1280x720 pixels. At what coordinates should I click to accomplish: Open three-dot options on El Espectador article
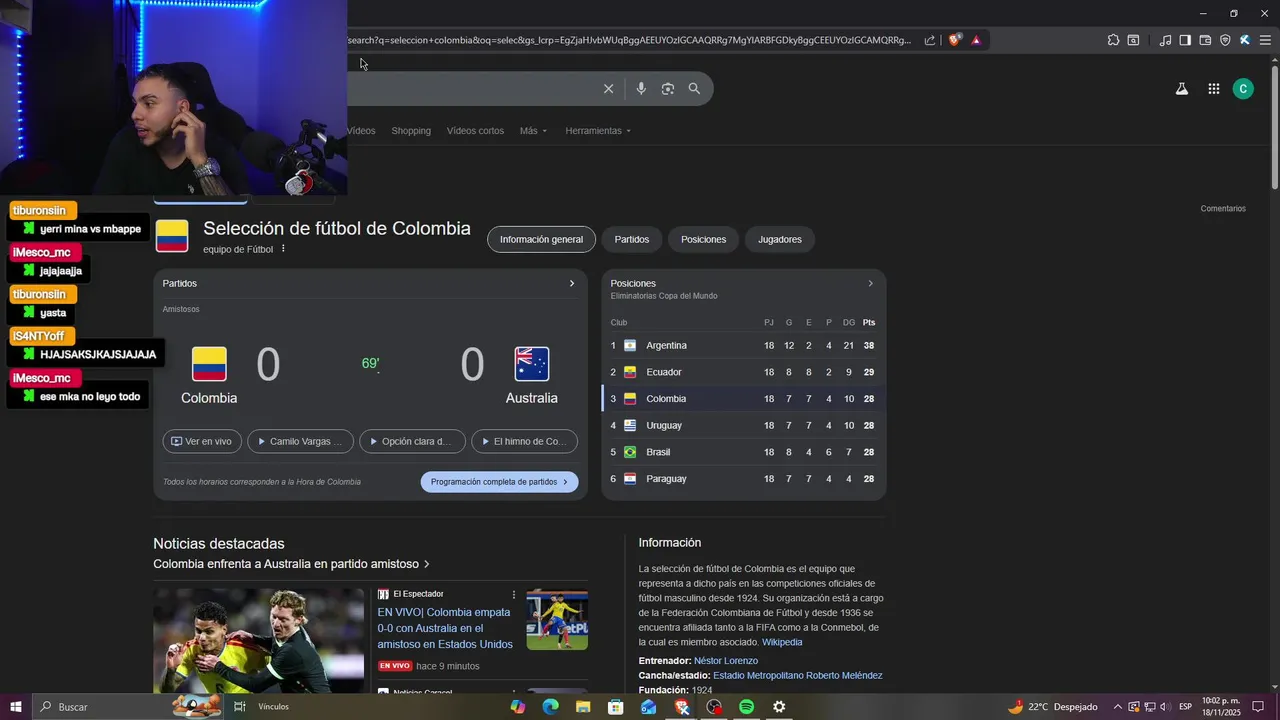tap(514, 594)
